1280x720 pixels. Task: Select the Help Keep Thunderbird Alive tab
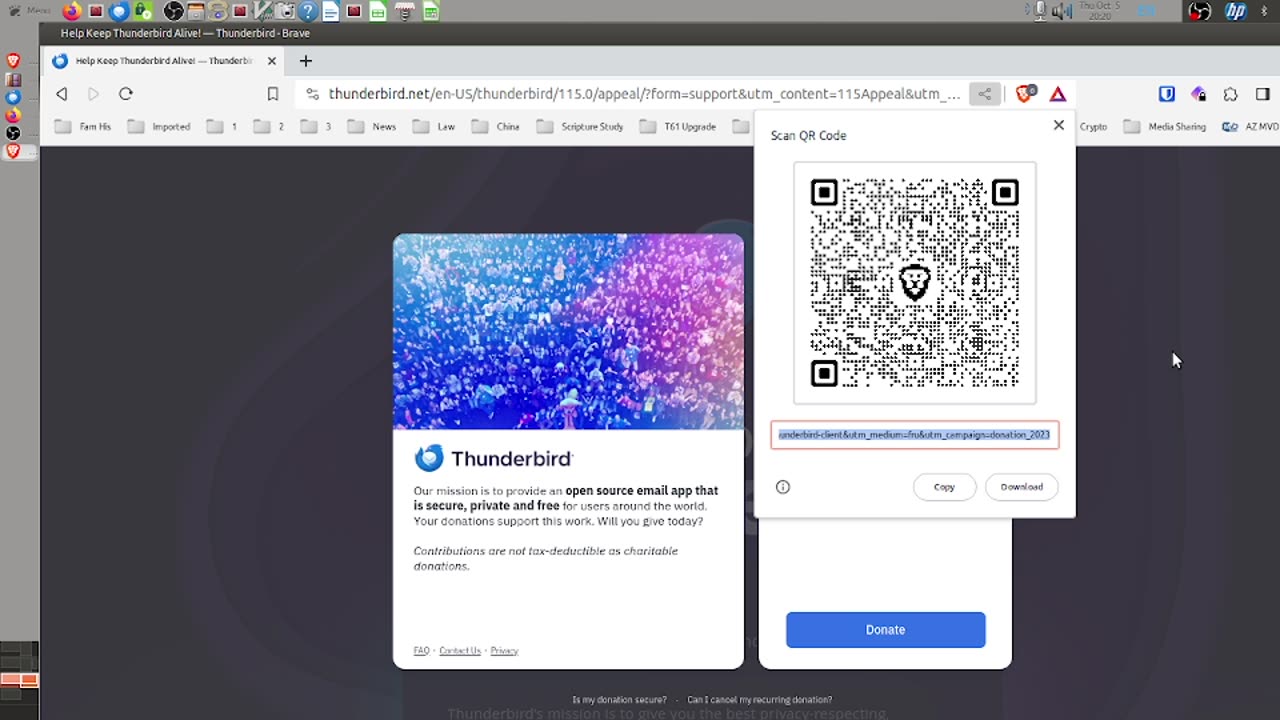(164, 61)
